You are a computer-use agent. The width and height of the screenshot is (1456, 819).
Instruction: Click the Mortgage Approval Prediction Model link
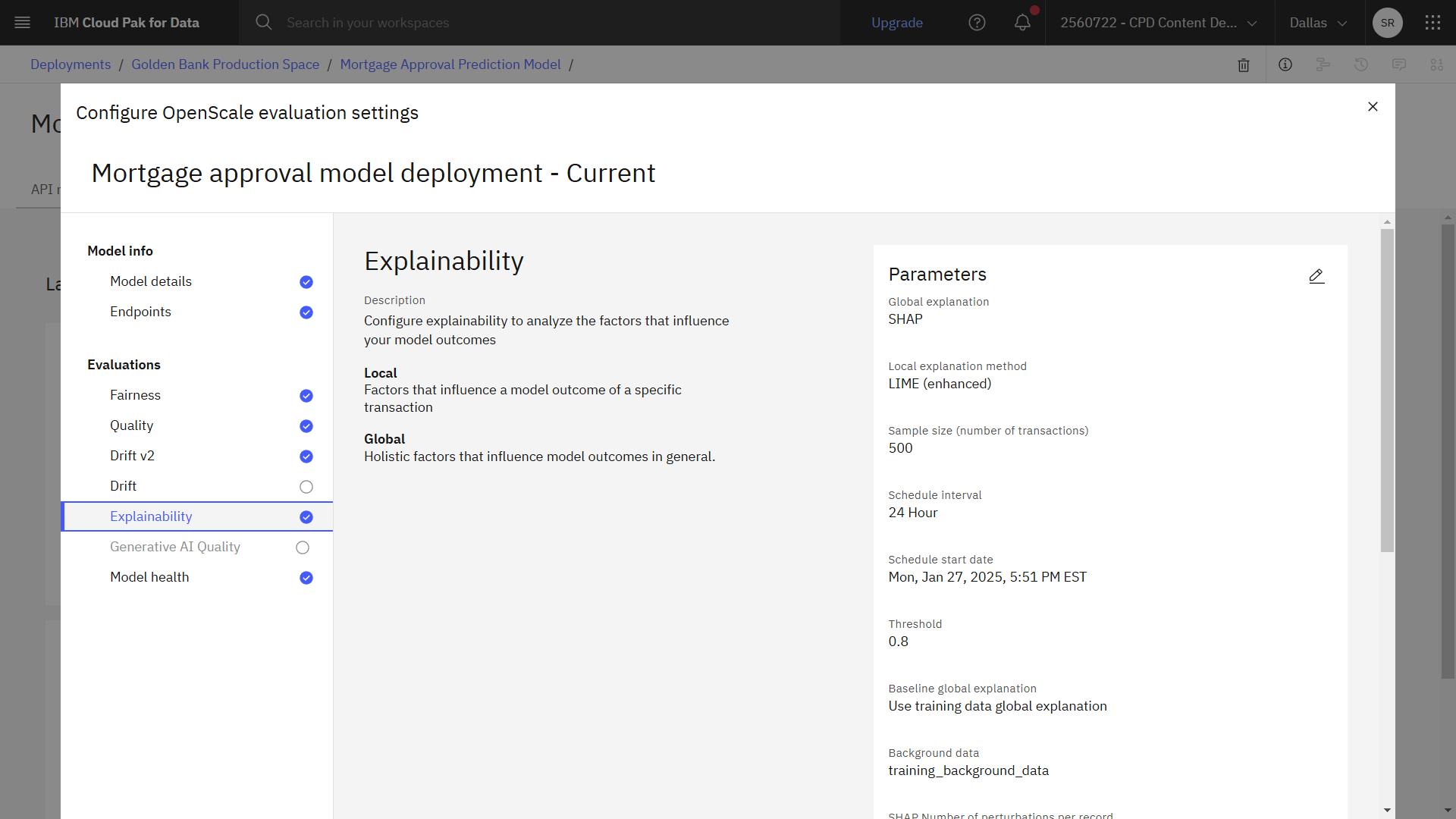point(450,64)
